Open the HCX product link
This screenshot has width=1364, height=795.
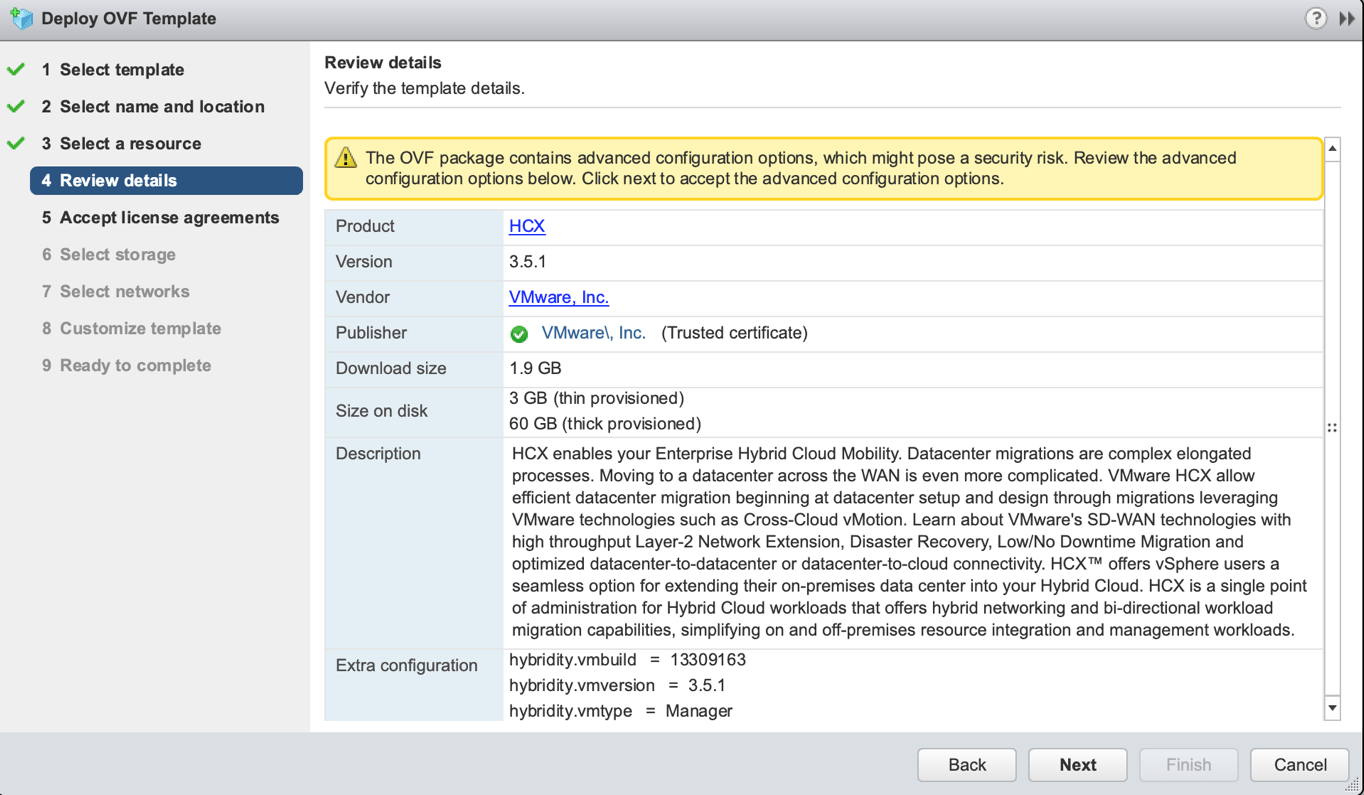[x=527, y=226]
